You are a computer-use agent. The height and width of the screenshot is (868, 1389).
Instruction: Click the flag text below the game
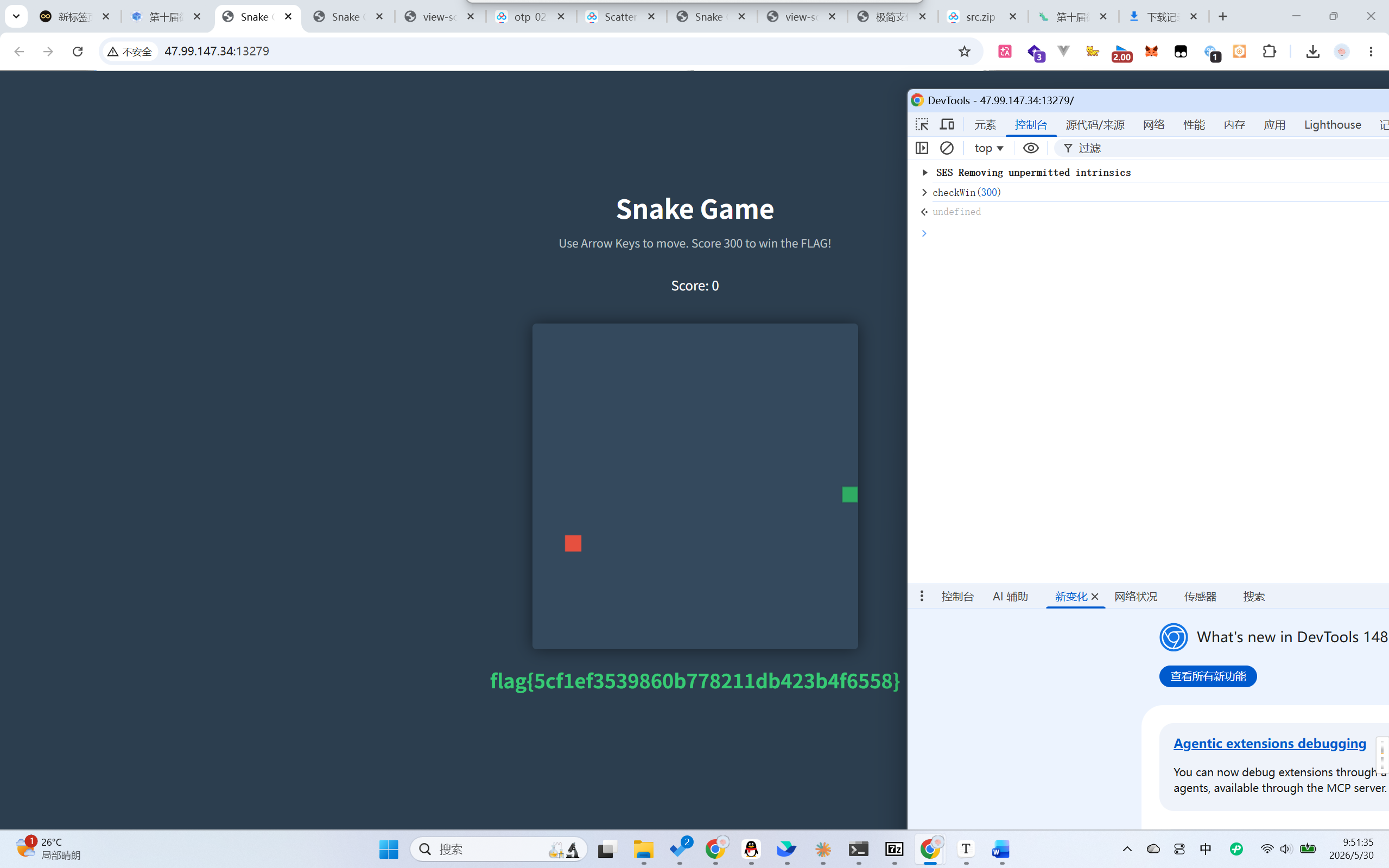695,681
